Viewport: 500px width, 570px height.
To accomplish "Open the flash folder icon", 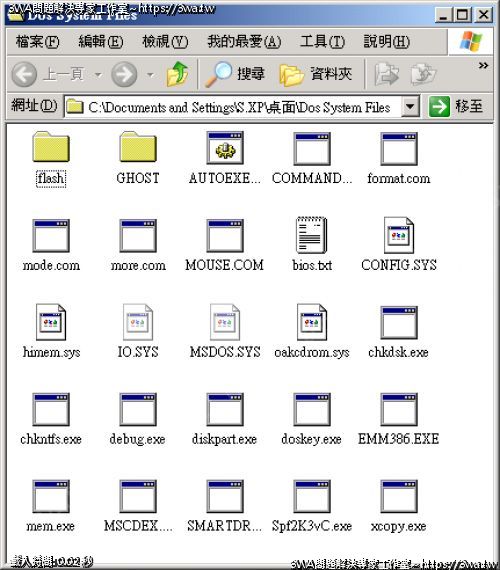I will point(51,146).
